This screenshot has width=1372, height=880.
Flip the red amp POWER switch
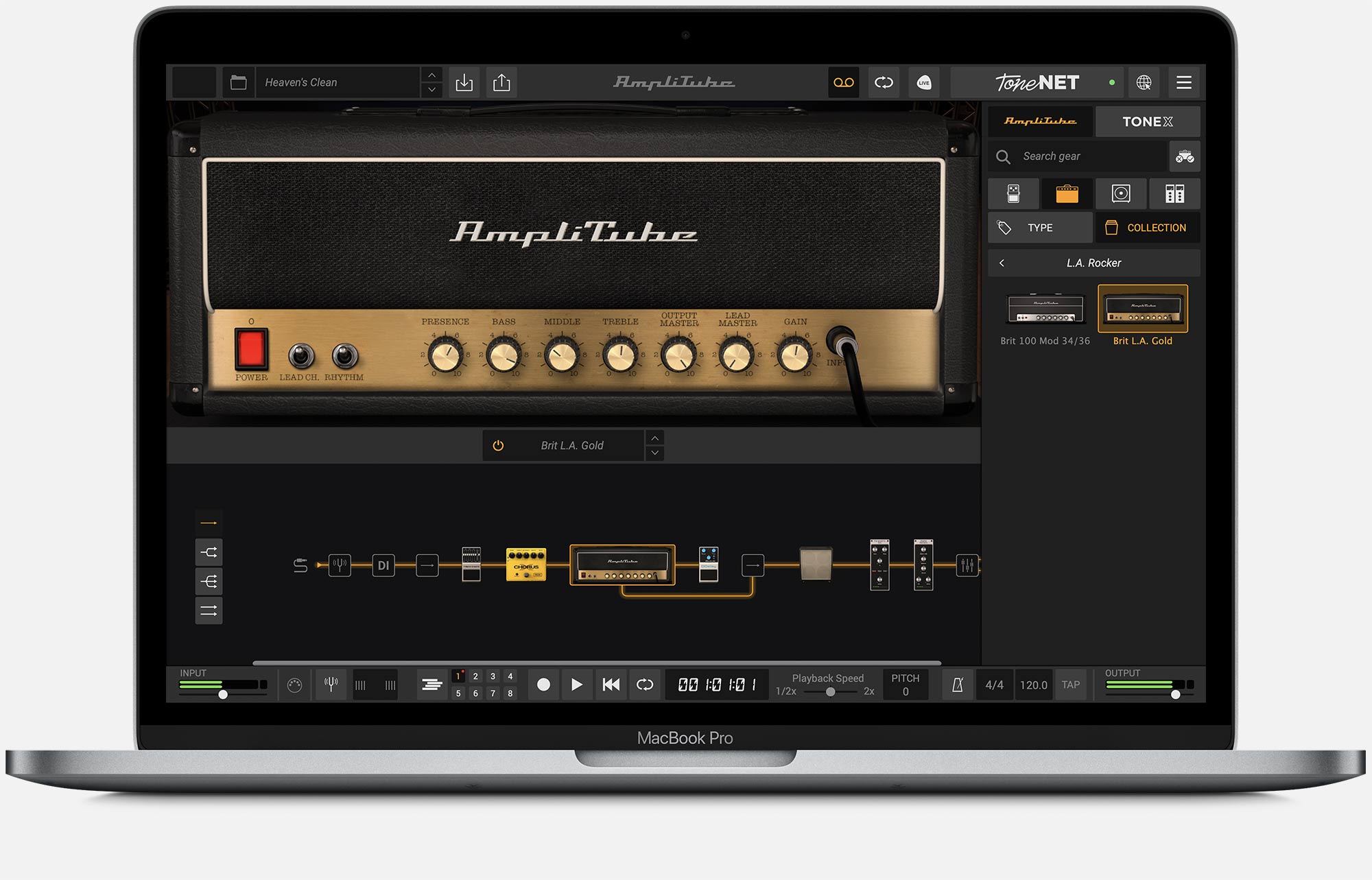coord(251,348)
